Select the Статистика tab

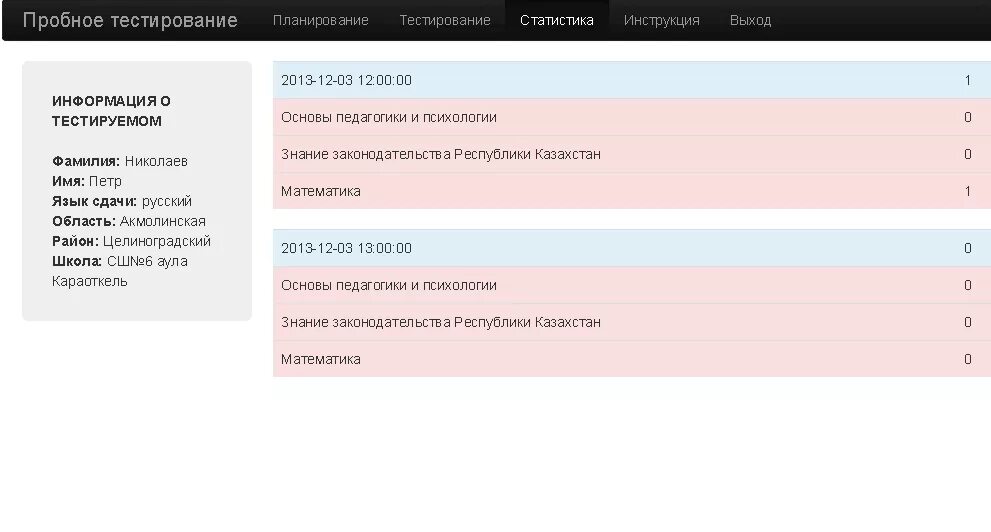pyautogui.click(x=557, y=20)
